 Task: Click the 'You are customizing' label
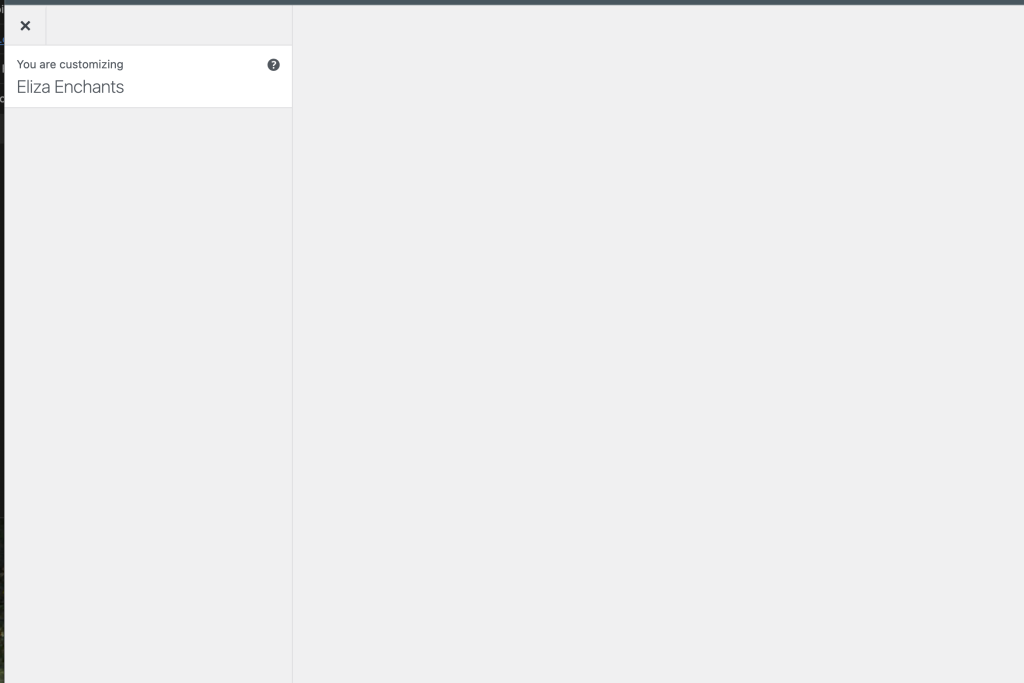(70, 64)
